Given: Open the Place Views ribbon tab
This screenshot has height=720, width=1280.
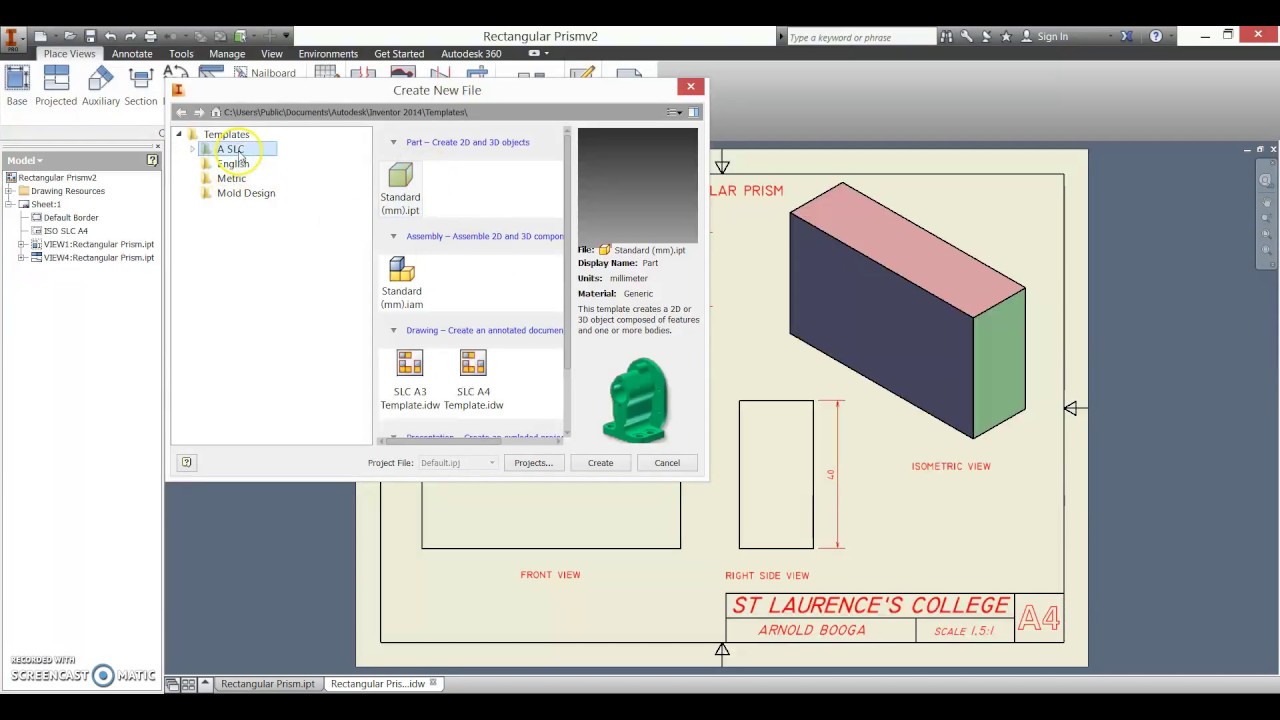Looking at the screenshot, I should 69,54.
